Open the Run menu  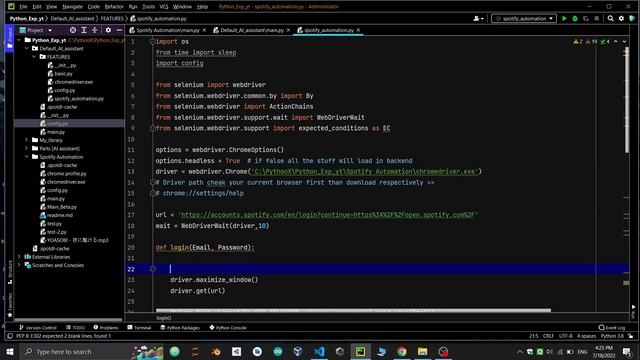(133, 7)
